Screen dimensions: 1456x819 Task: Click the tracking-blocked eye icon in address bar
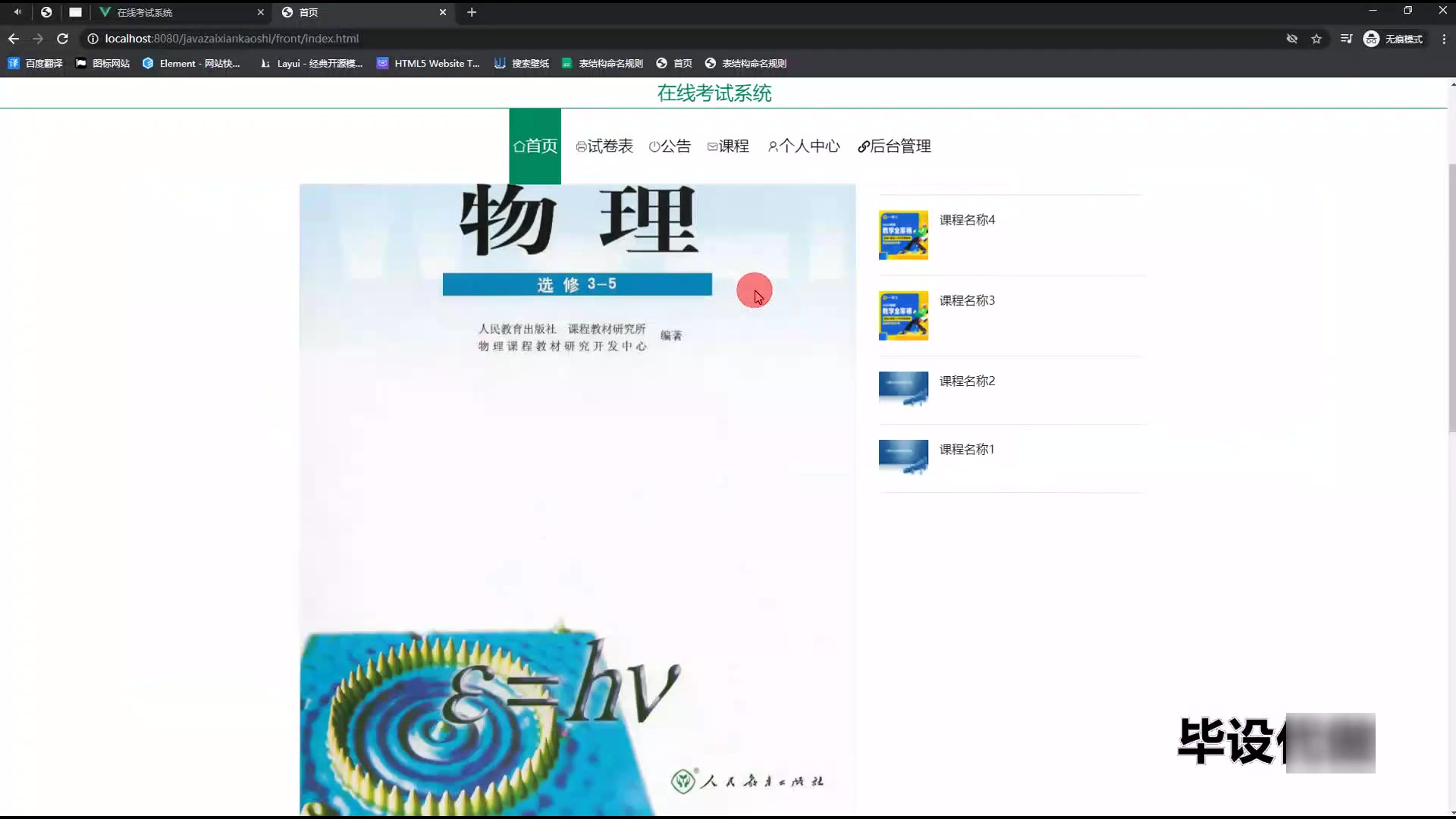click(x=1291, y=39)
